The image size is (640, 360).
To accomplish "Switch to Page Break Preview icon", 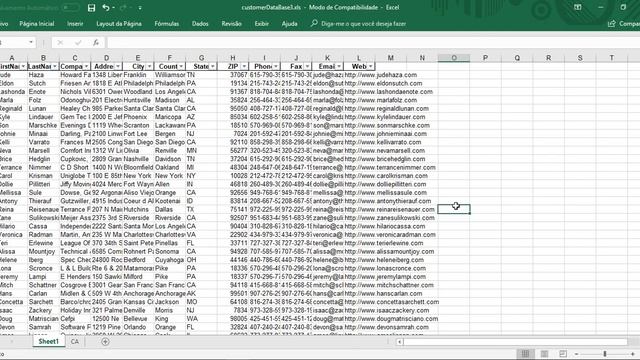I will pyautogui.click(x=563, y=354).
